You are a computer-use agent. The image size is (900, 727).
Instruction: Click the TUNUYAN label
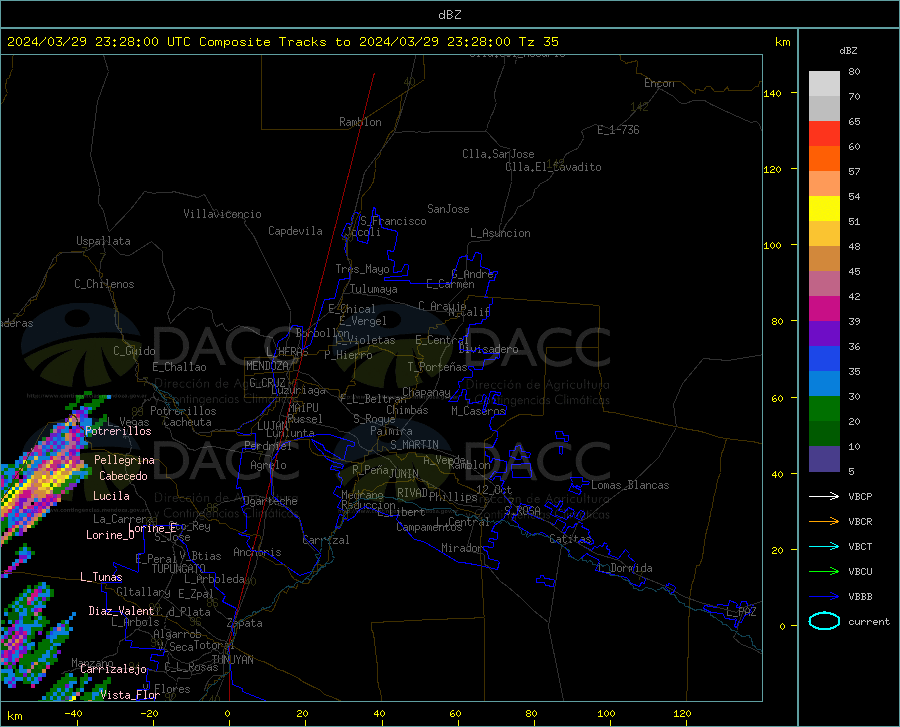click(x=232, y=660)
